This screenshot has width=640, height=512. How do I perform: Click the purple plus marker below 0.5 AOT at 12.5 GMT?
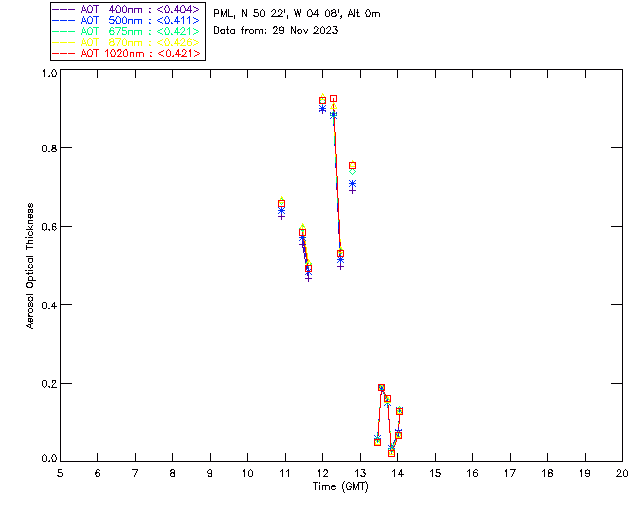[340, 267]
